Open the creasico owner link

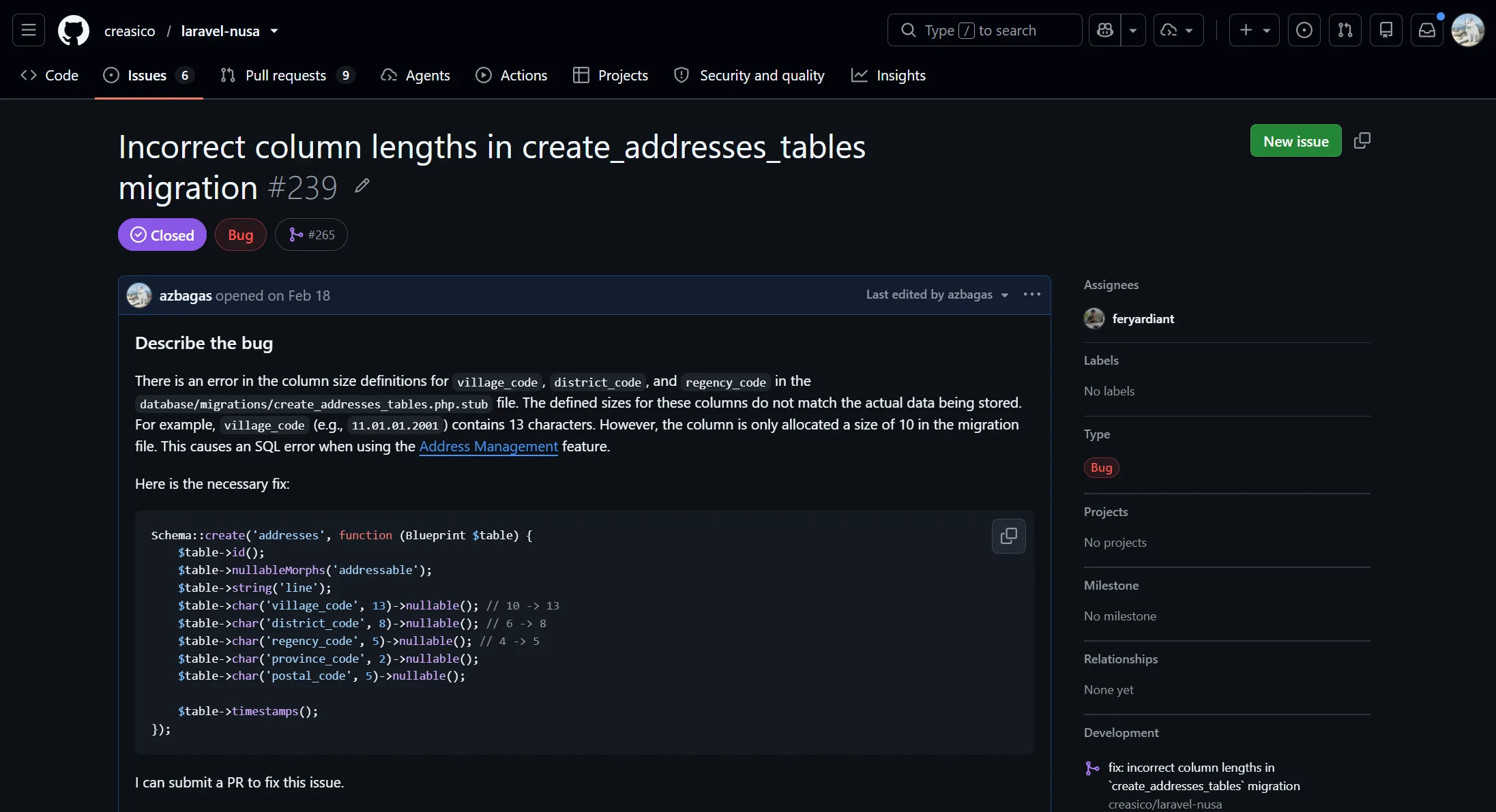130,31
